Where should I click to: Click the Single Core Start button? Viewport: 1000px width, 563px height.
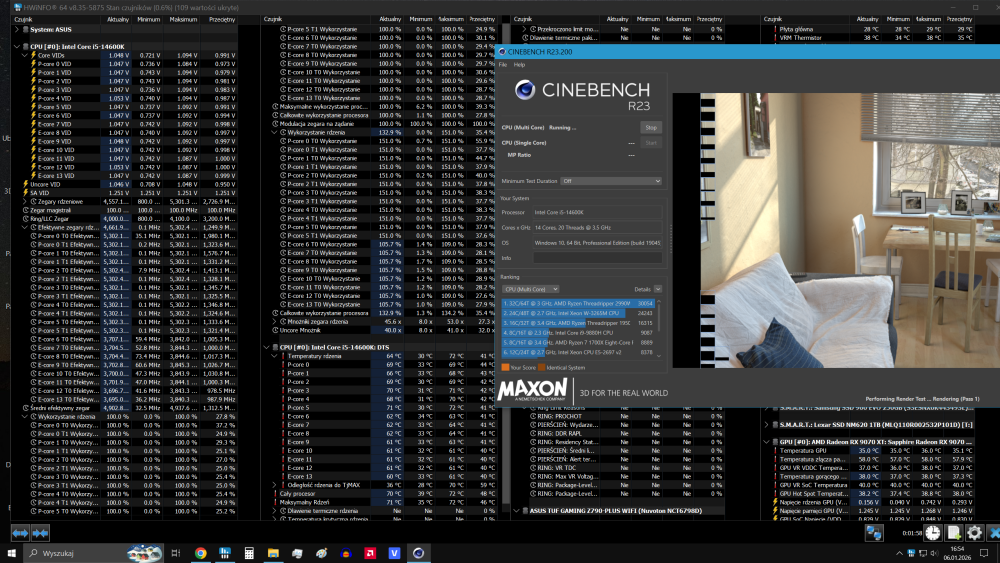[651, 143]
